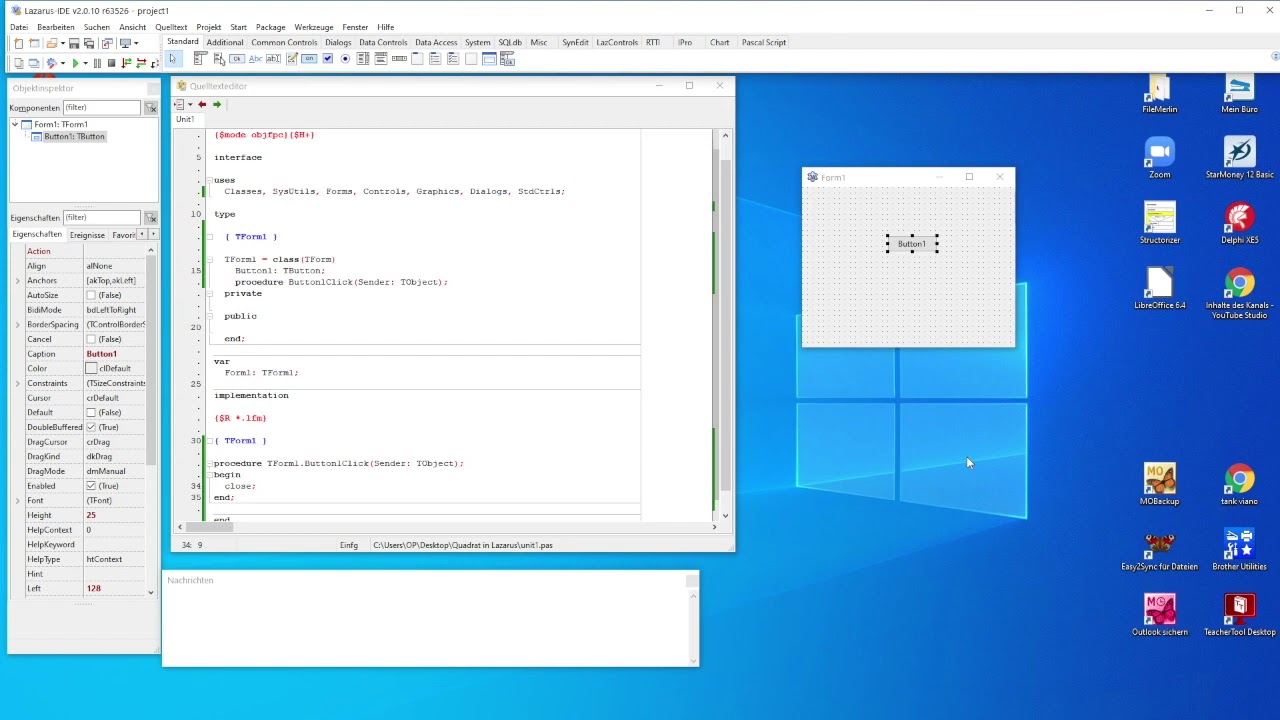The height and width of the screenshot is (720, 1280).
Task: Click the Komponenten filter input field
Action: pos(101,107)
